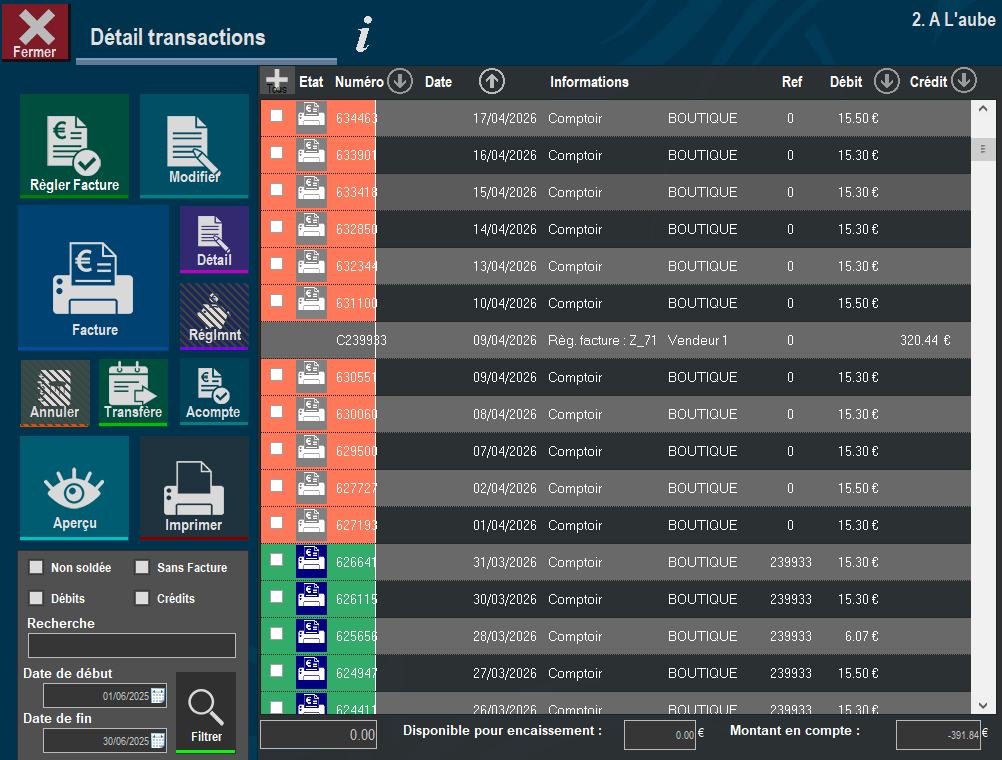Screen dimensions: 1002x760
Task: Click the information 'i' icon
Action: (364, 35)
